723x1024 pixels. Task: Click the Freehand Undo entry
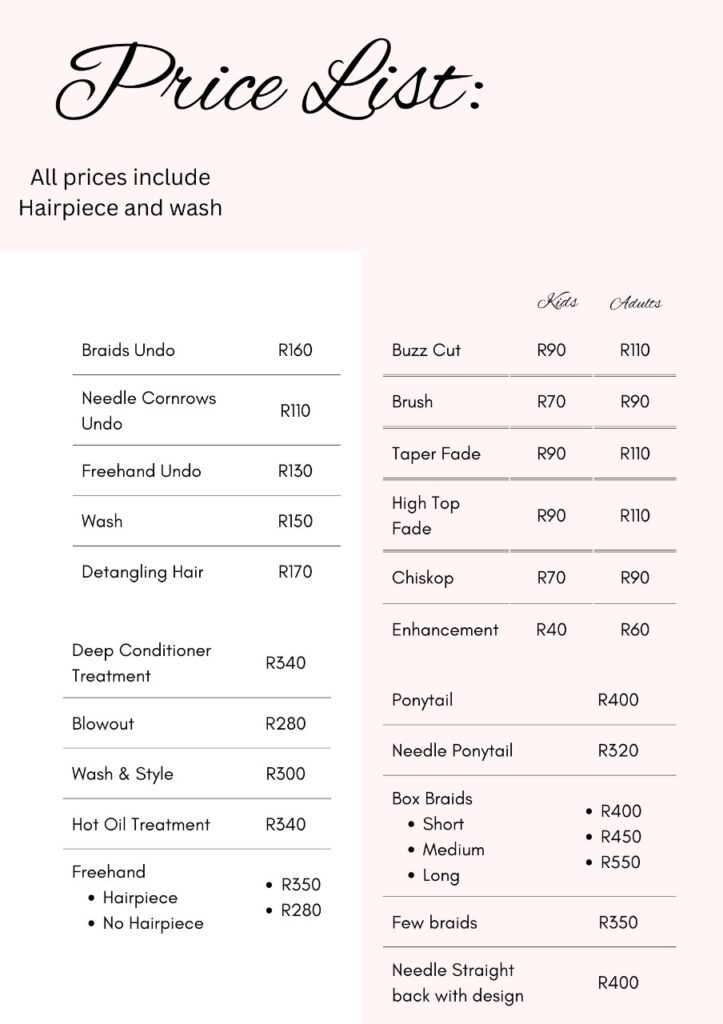pos(141,471)
